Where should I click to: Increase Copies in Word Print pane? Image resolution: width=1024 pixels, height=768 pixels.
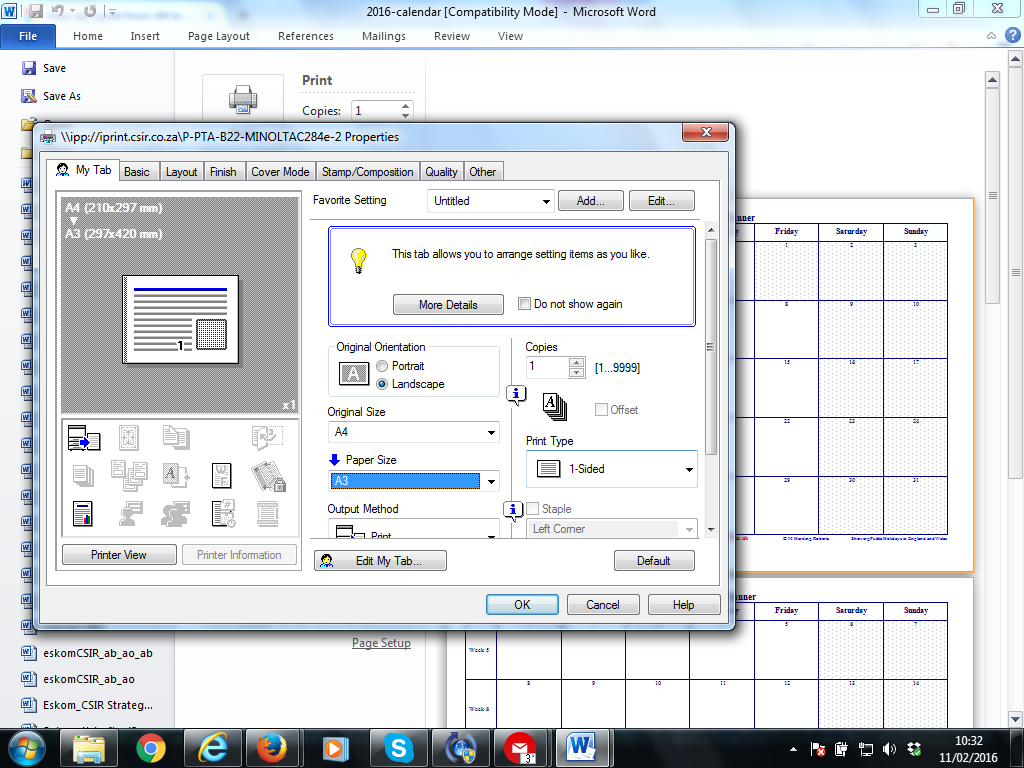pos(406,106)
